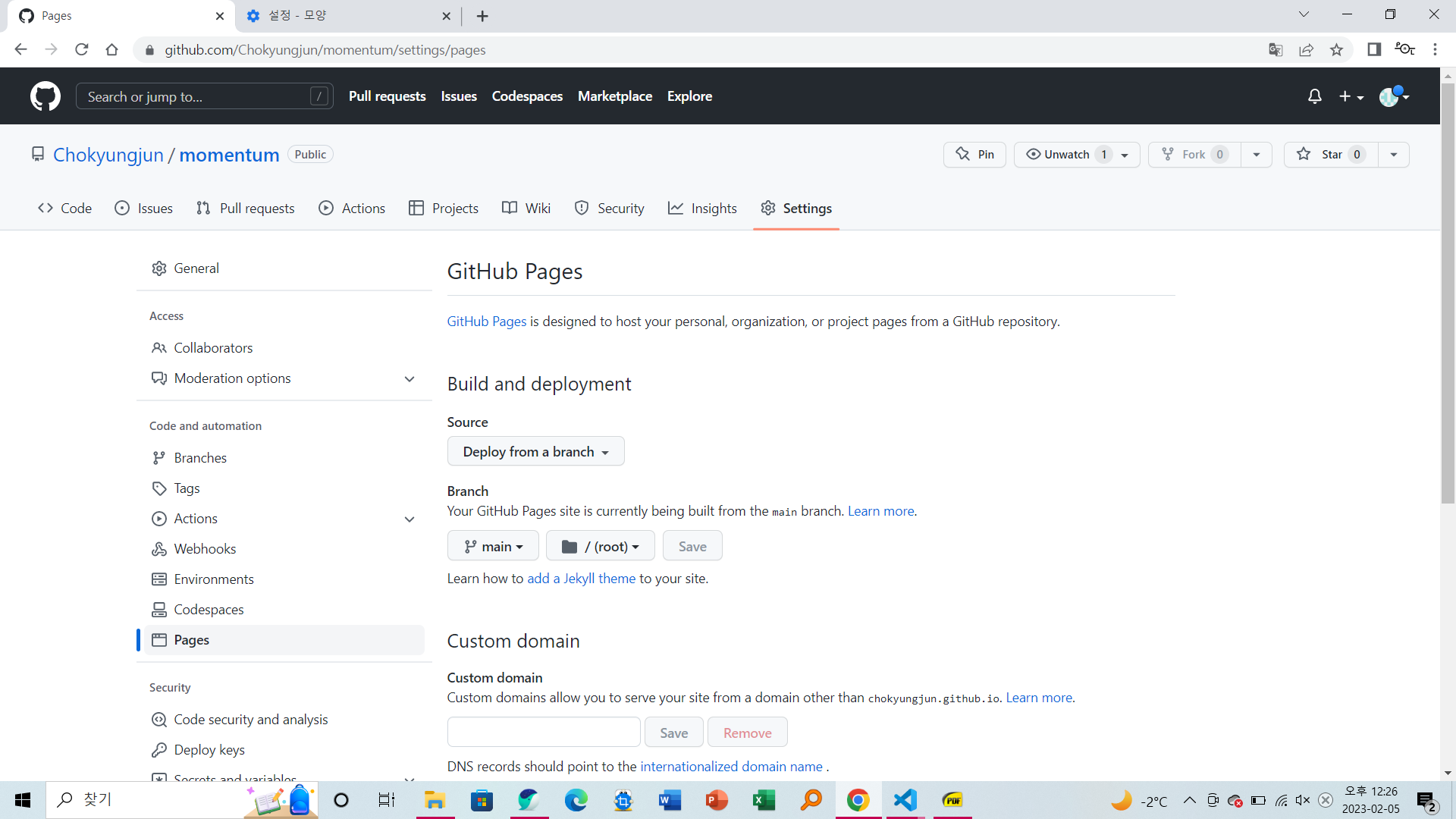Click the GitHub Octocat logo
Image resolution: width=1456 pixels, height=819 pixels.
[45, 96]
